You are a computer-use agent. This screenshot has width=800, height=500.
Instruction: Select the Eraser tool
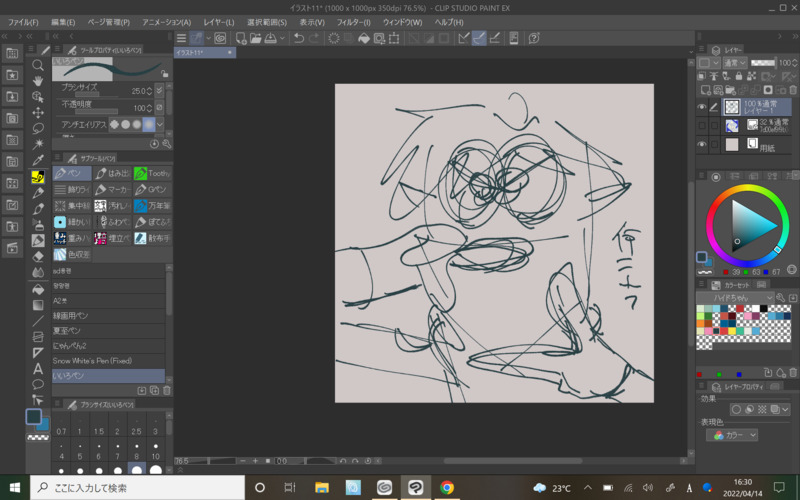tap(38, 257)
